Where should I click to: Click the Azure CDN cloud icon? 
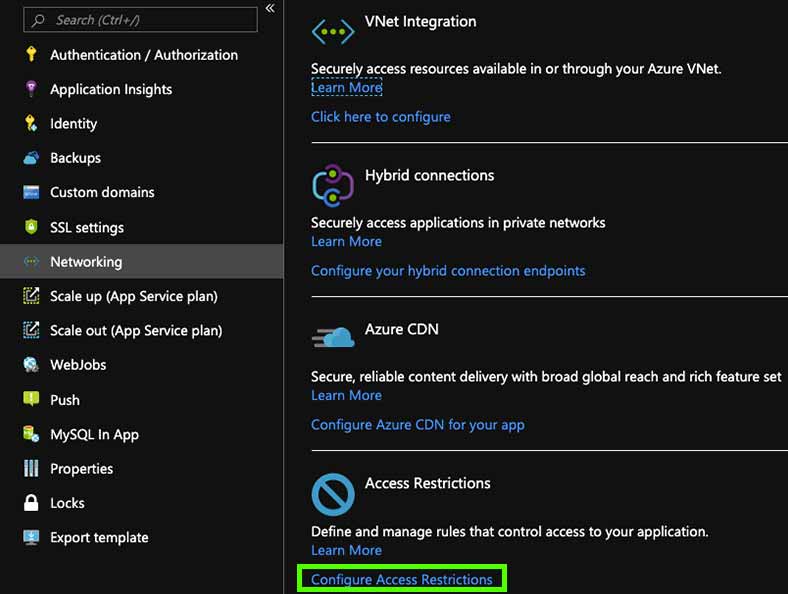(x=333, y=337)
